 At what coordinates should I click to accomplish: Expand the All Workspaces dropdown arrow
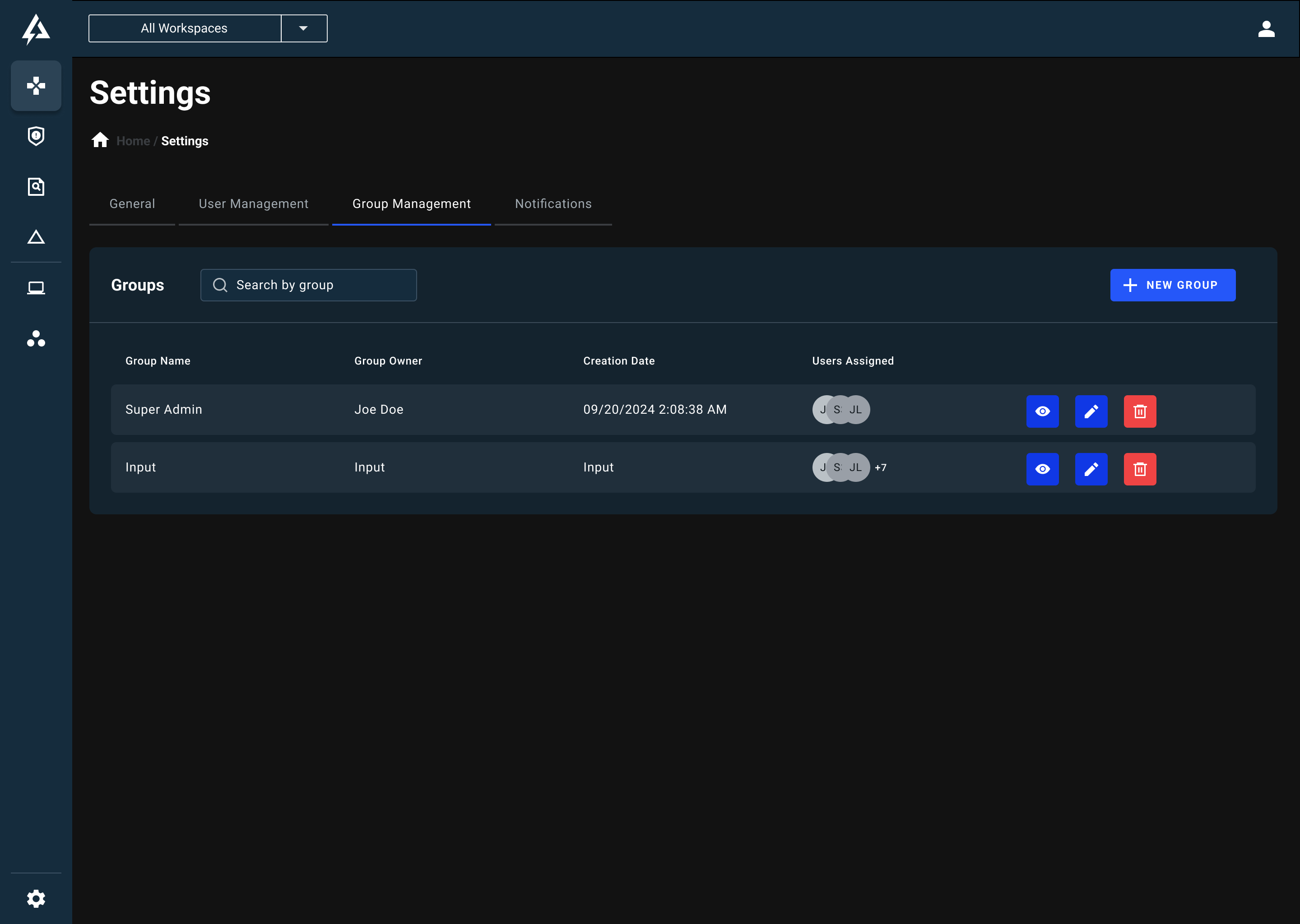coord(303,28)
